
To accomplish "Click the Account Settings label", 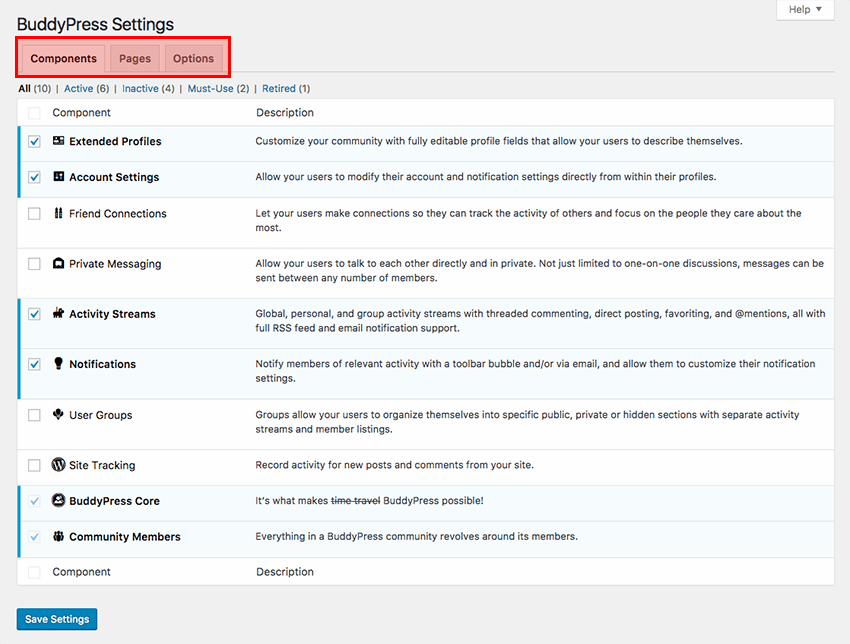I will click(x=114, y=177).
